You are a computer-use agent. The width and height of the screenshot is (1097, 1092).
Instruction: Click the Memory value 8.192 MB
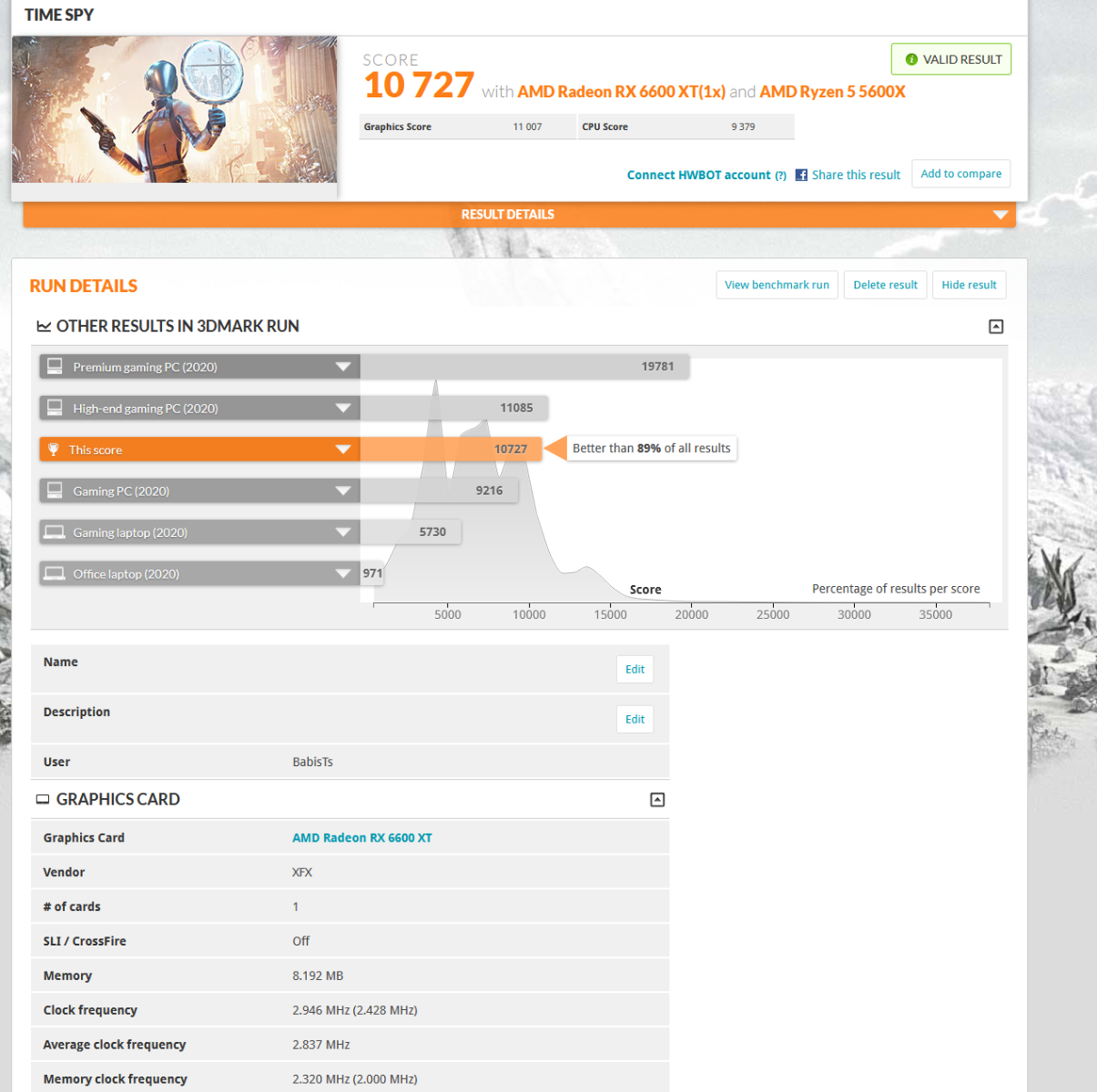(318, 976)
